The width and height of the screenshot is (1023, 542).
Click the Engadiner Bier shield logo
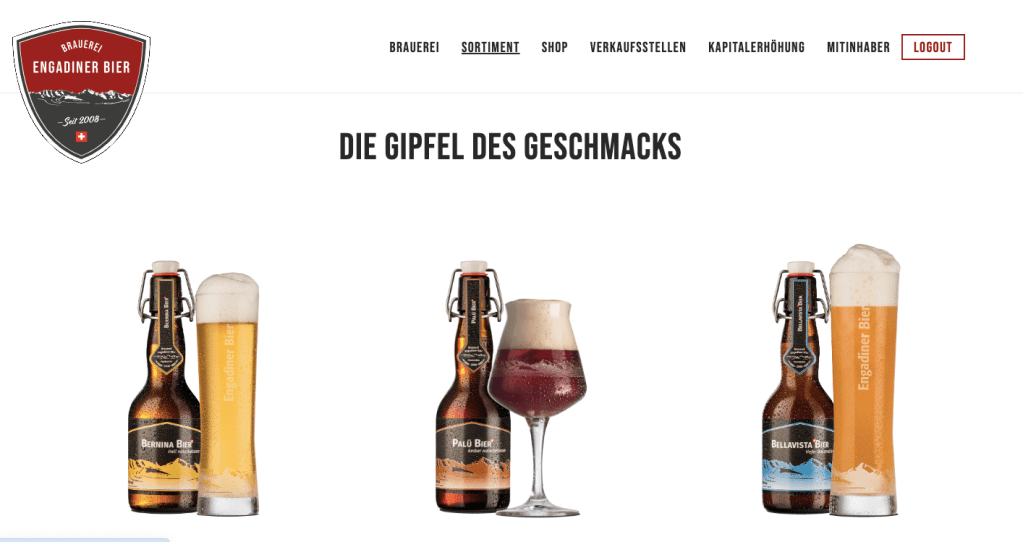82,91
